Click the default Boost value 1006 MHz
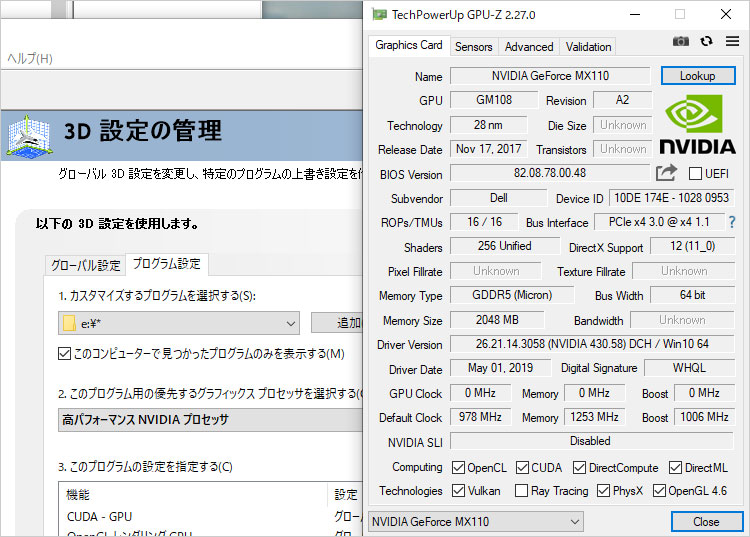Viewport: 750px width, 537px height. [x=704, y=417]
